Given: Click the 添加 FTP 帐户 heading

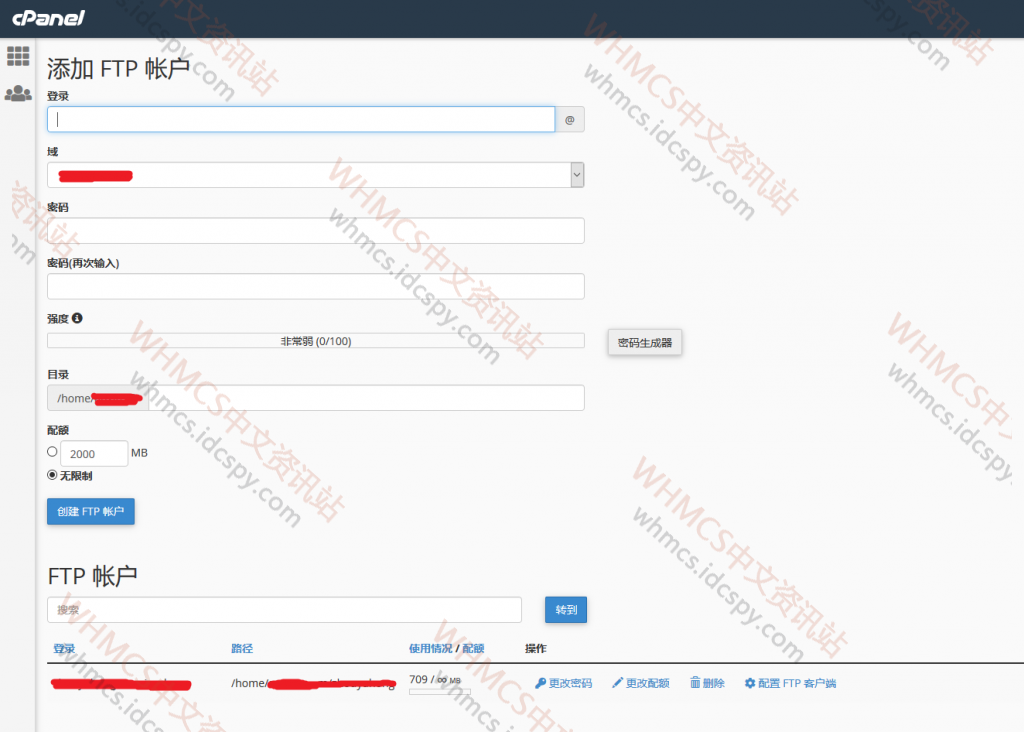Looking at the screenshot, I should (118, 69).
